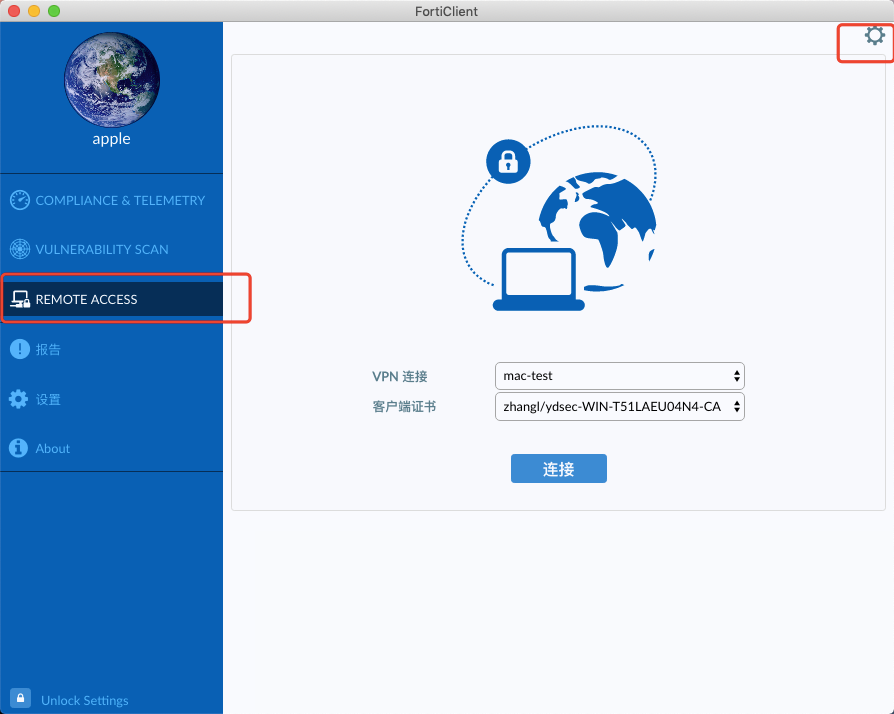Click the Vulnerability Scan radar icon
This screenshot has height=714, width=894.
[20, 249]
